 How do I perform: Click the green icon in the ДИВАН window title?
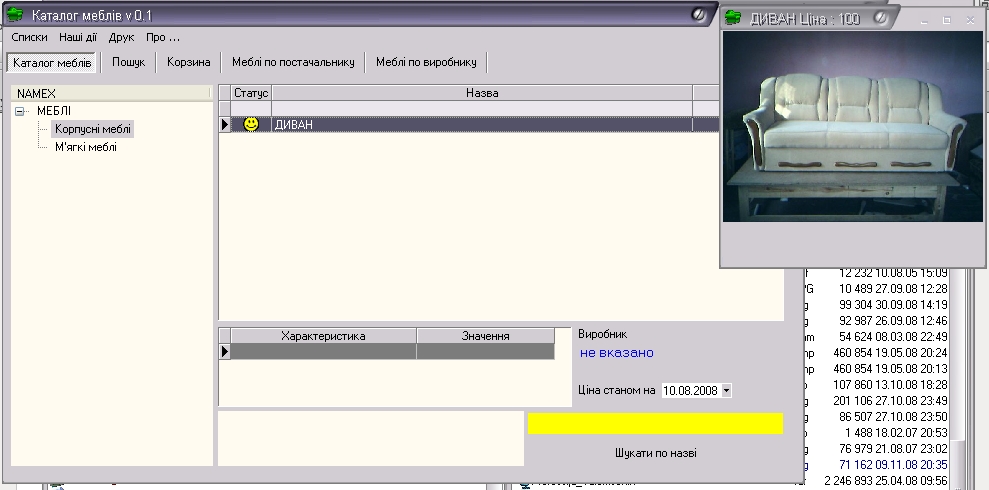coord(733,18)
